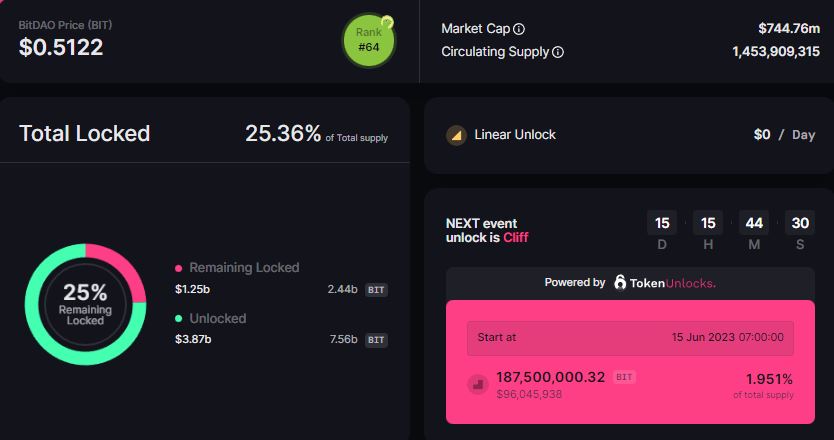Viewport: 834px width, 440px height.
Task: Click the Start at date row
Action: 630,338
